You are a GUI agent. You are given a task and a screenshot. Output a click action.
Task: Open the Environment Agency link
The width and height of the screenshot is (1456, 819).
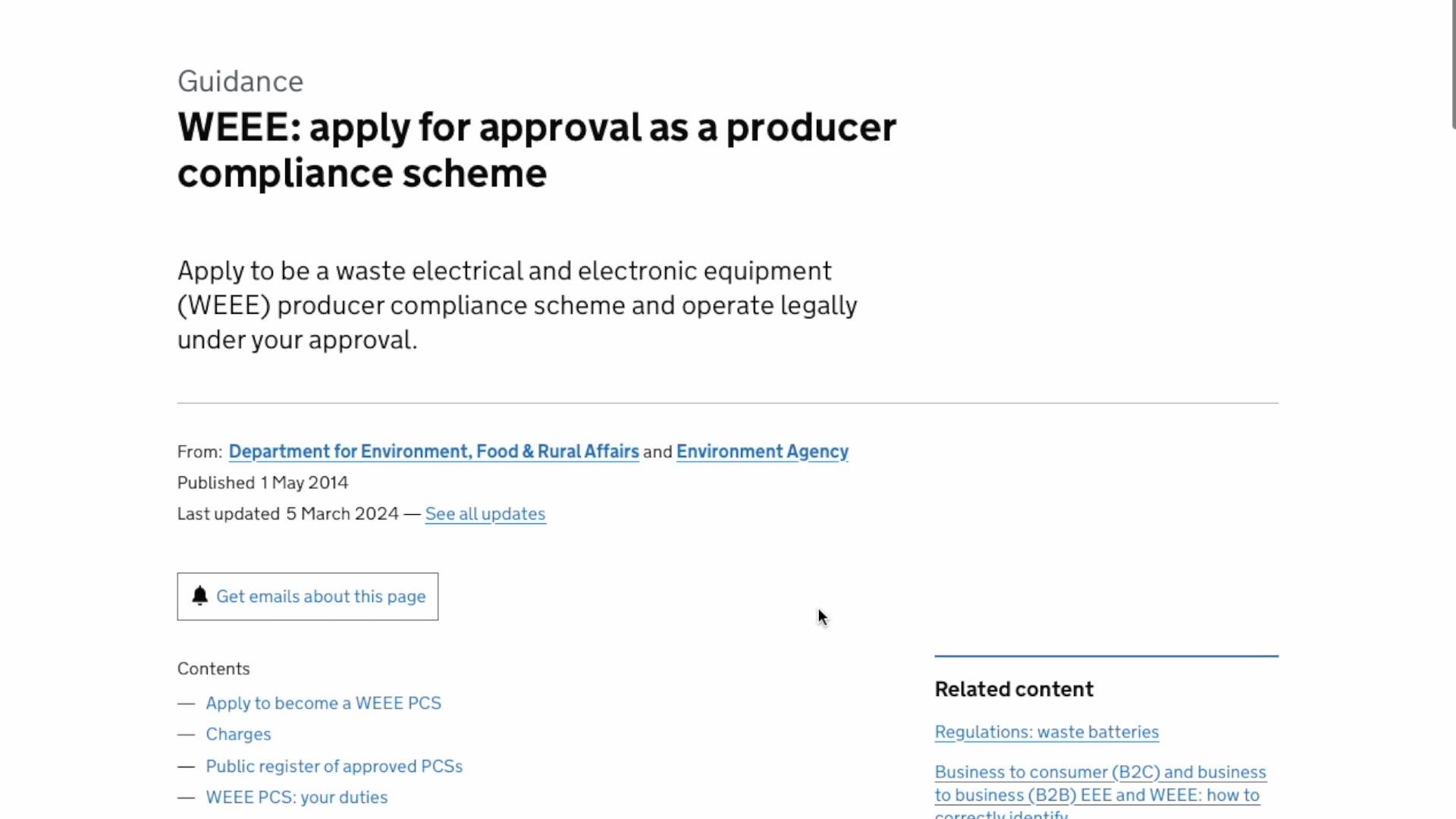[x=762, y=451]
